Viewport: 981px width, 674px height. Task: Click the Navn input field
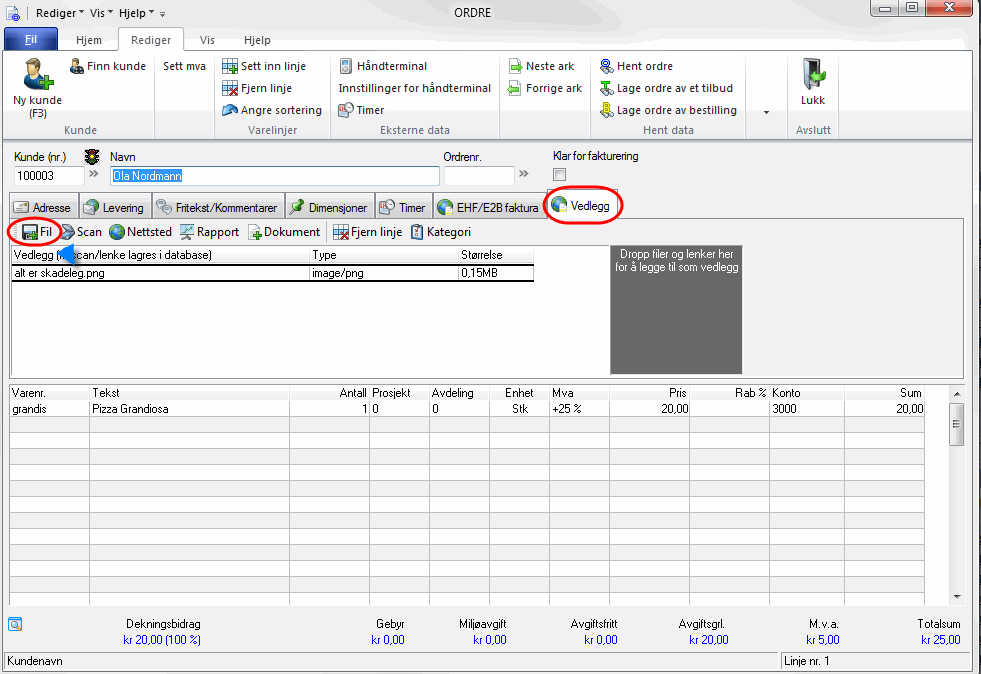pos(274,176)
